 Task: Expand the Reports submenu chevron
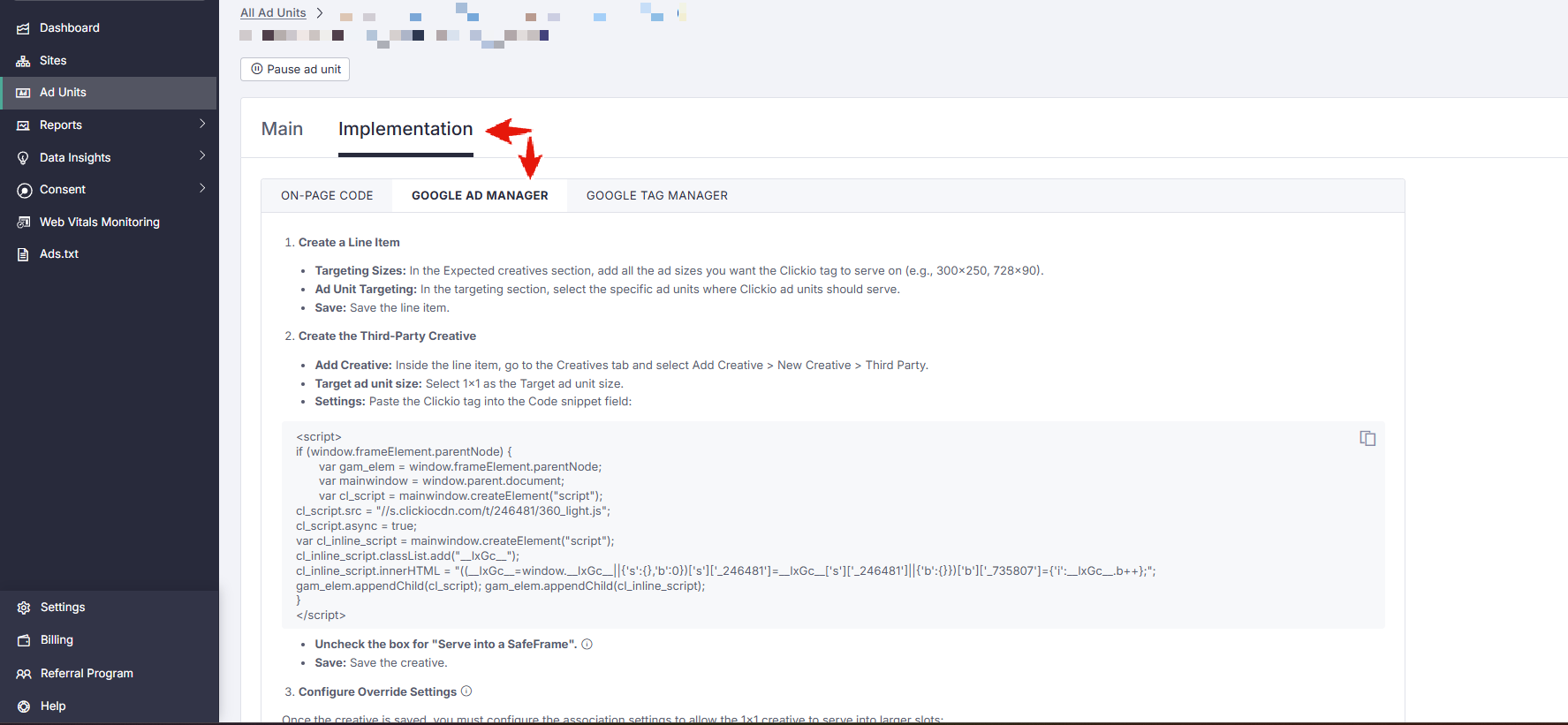click(x=202, y=124)
